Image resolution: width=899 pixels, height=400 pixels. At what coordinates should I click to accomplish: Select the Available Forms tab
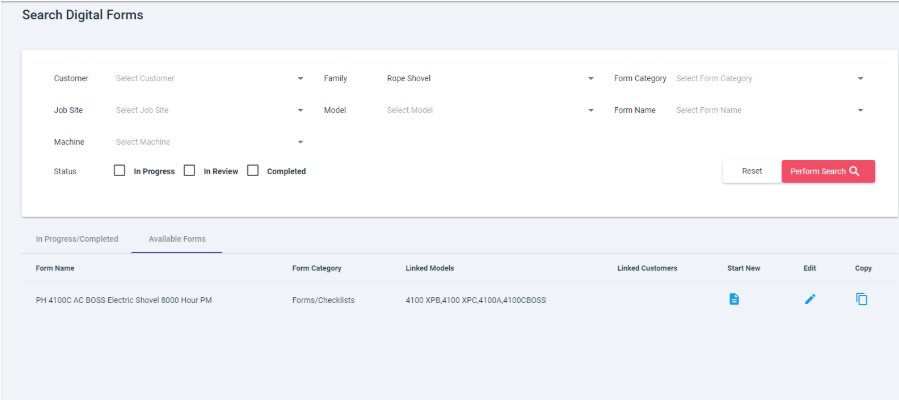pos(177,239)
